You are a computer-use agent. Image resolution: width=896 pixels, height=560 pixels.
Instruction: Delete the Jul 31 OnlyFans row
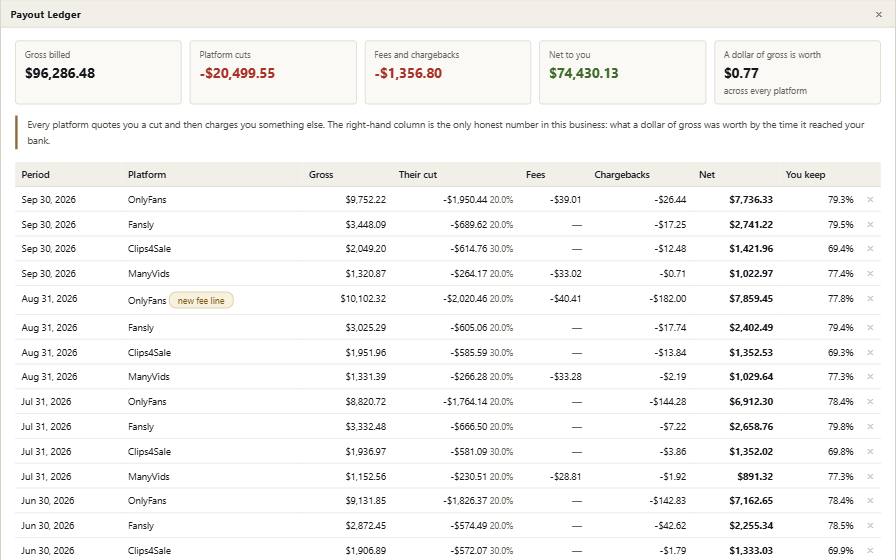pos(870,402)
